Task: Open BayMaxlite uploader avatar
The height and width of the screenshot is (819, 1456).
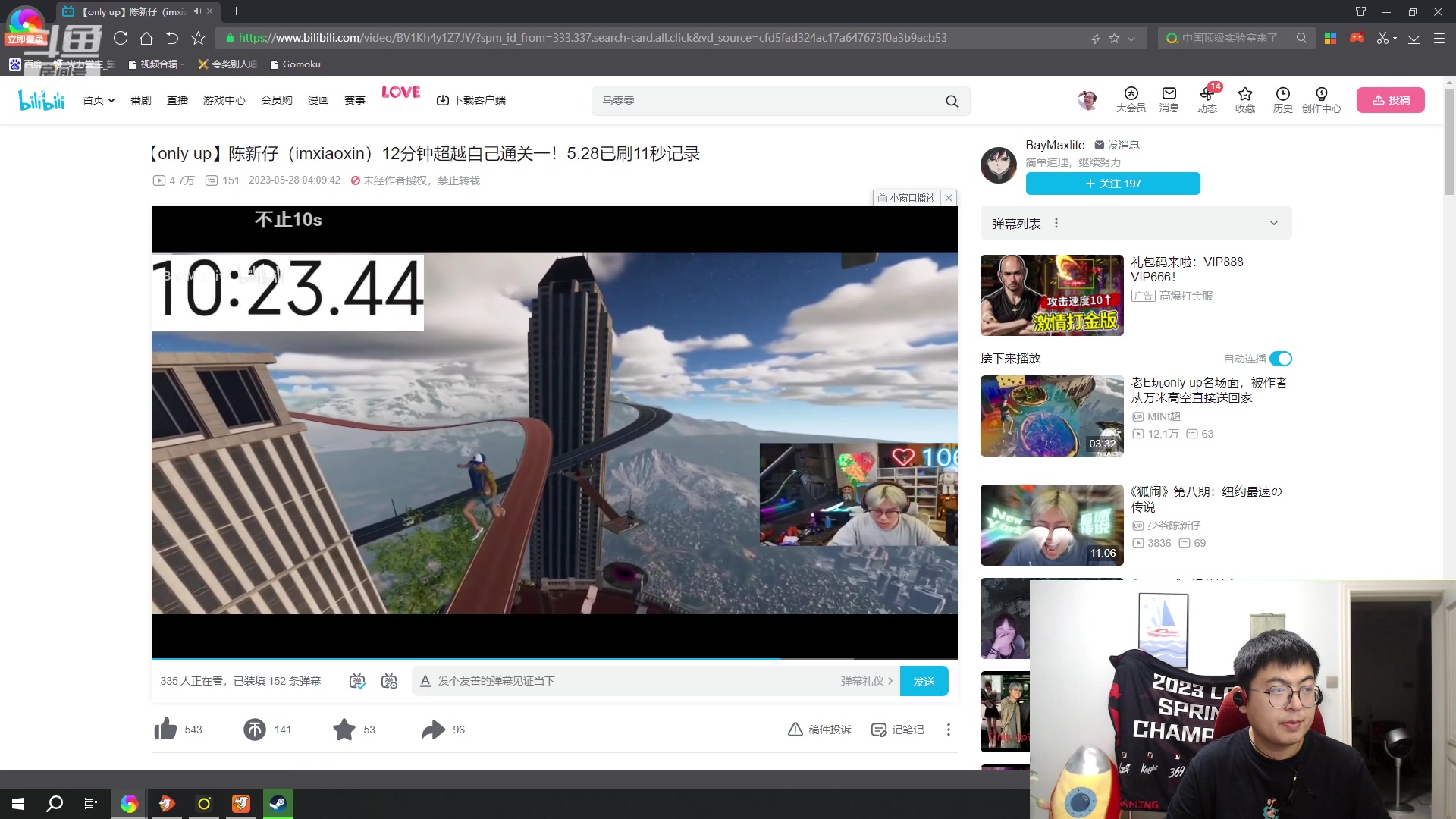Action: 999,165
